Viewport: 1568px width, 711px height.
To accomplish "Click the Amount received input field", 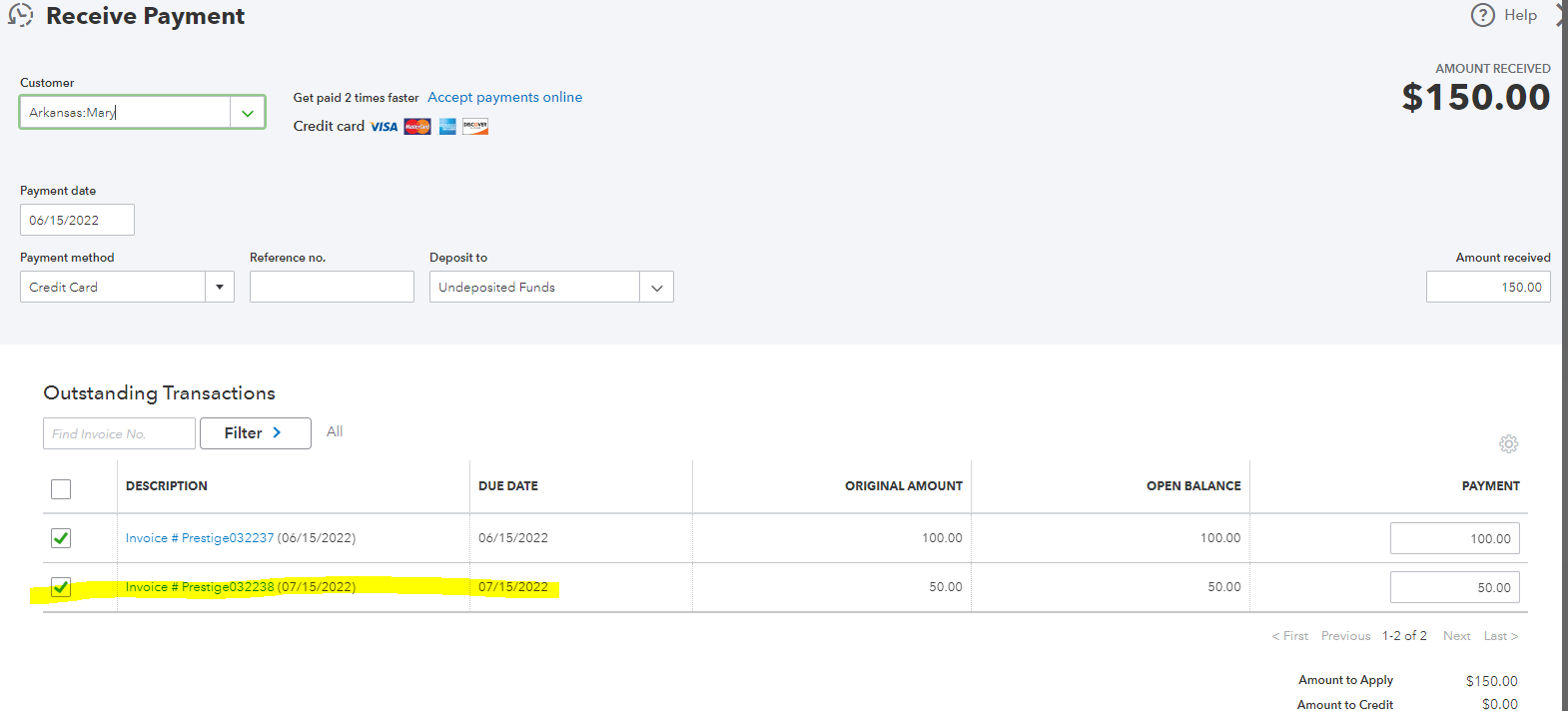I will [1488, 287].
